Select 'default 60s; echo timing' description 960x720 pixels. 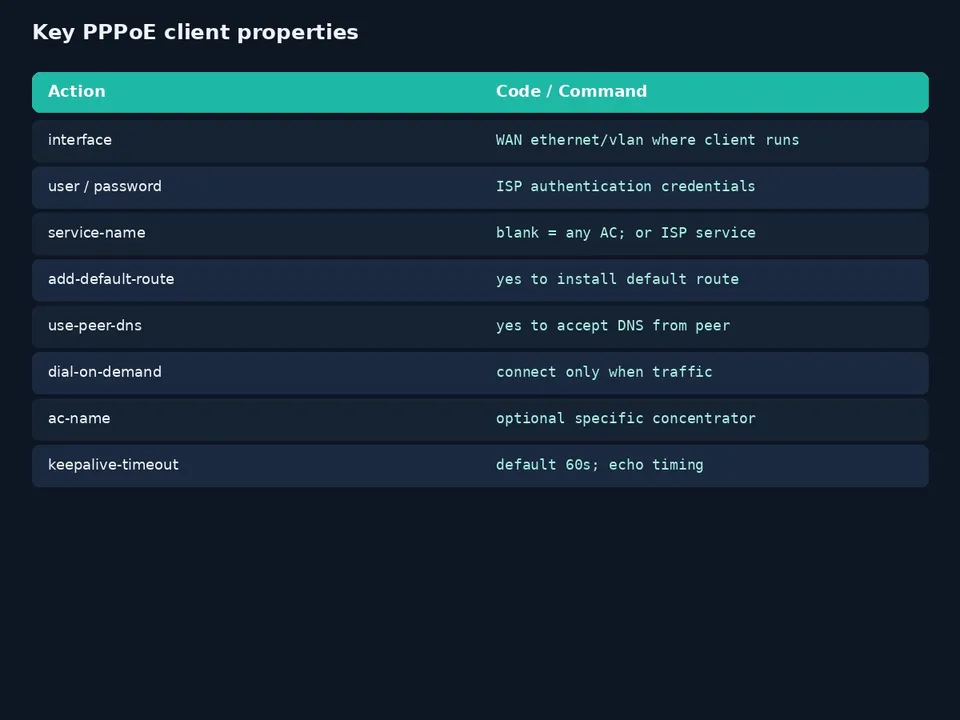click(x=599, y=465)
